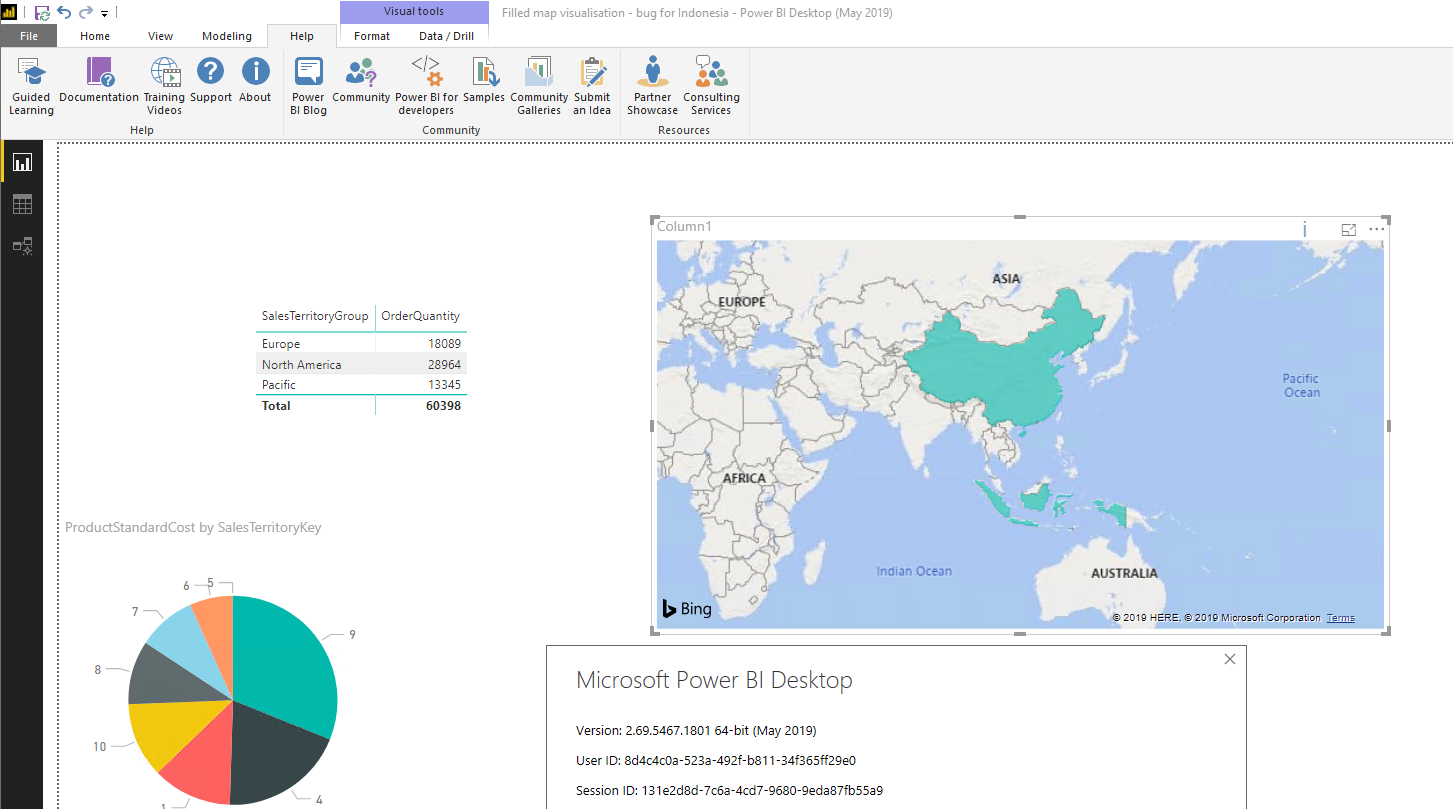The image size is (1453, 809).
Task: Click the Save icon in title bar
Action: tap(42, 13)
